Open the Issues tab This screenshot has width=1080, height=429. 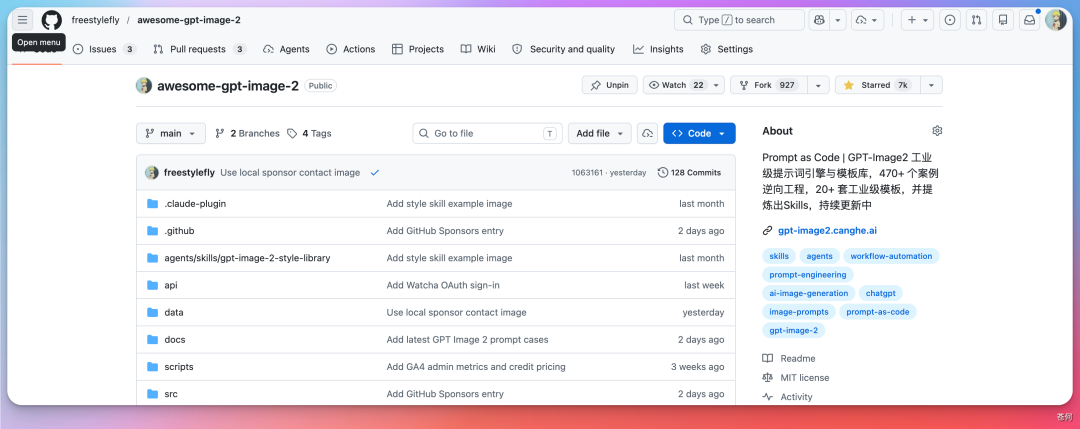tap(105, 49)
